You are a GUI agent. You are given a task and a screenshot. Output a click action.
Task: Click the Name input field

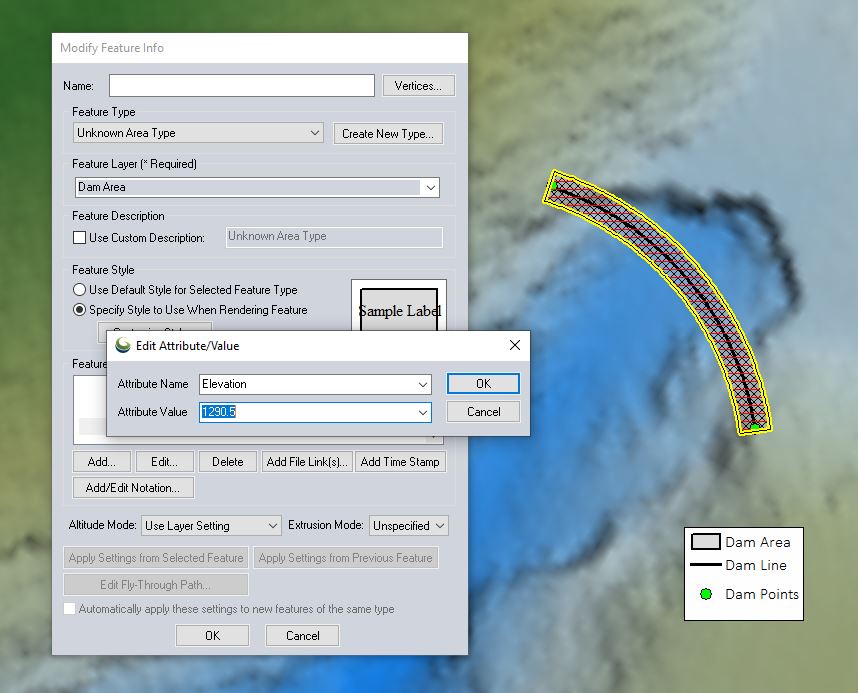pos(242,85)
